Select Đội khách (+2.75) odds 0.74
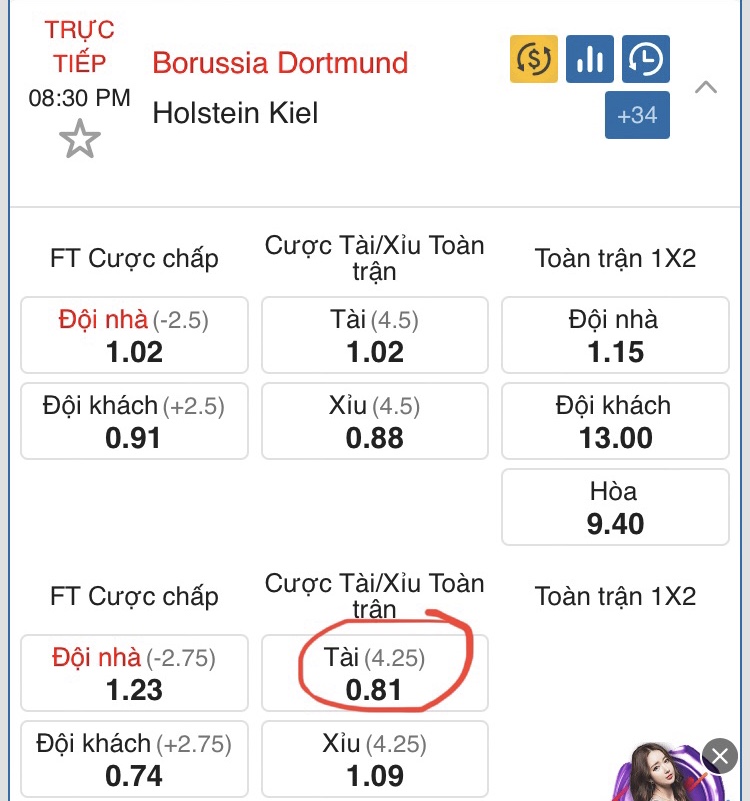The width and height of the screenshot is (750, 801). pyautogui.click(x=134, y=759)
